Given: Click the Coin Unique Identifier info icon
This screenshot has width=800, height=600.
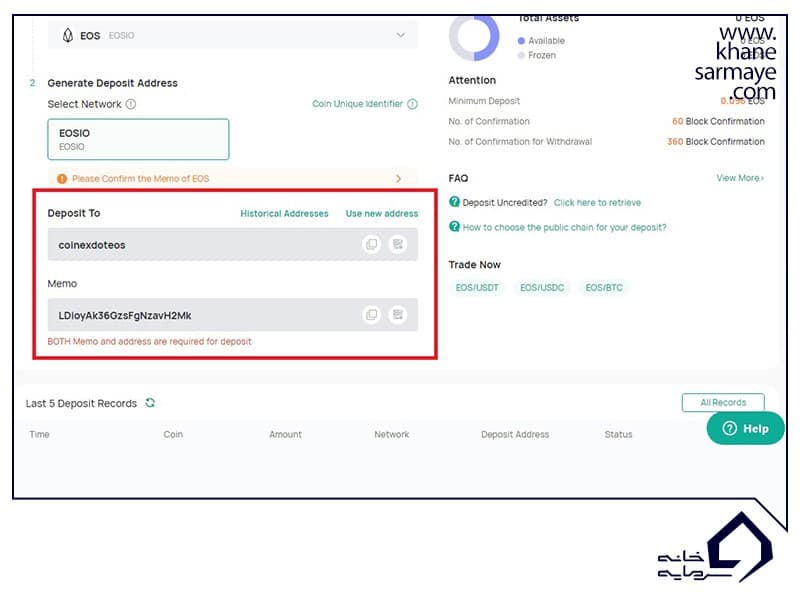Looking at the screenshot, I should (x=412, y=104).
